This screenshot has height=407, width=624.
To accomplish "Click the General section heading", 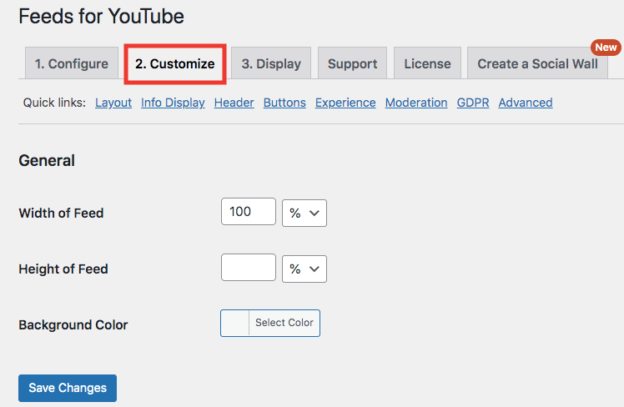I will pyautogui.click(x=47, y=161).
